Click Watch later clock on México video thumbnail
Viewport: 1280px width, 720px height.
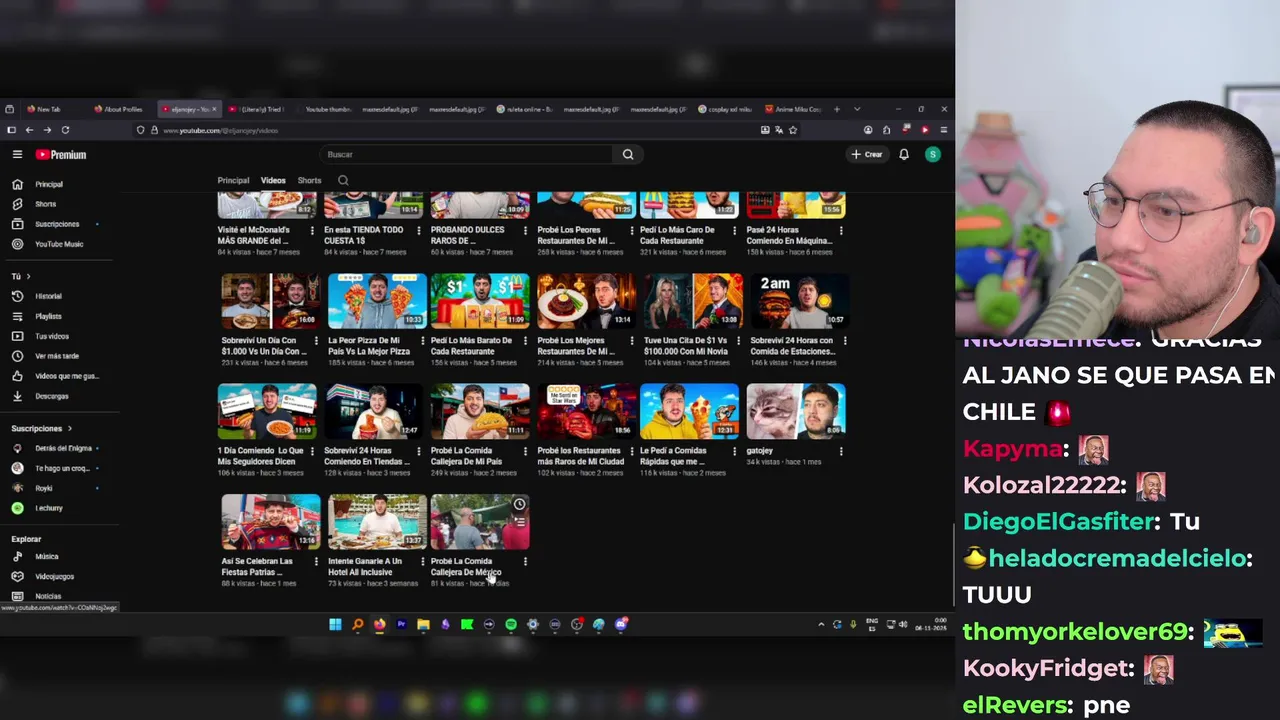tap(519, 505)
